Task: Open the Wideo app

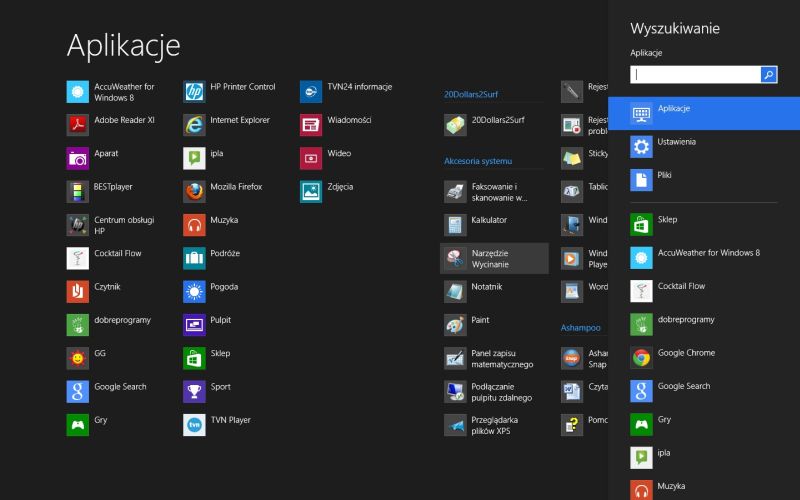Action: tap(326, 158)
